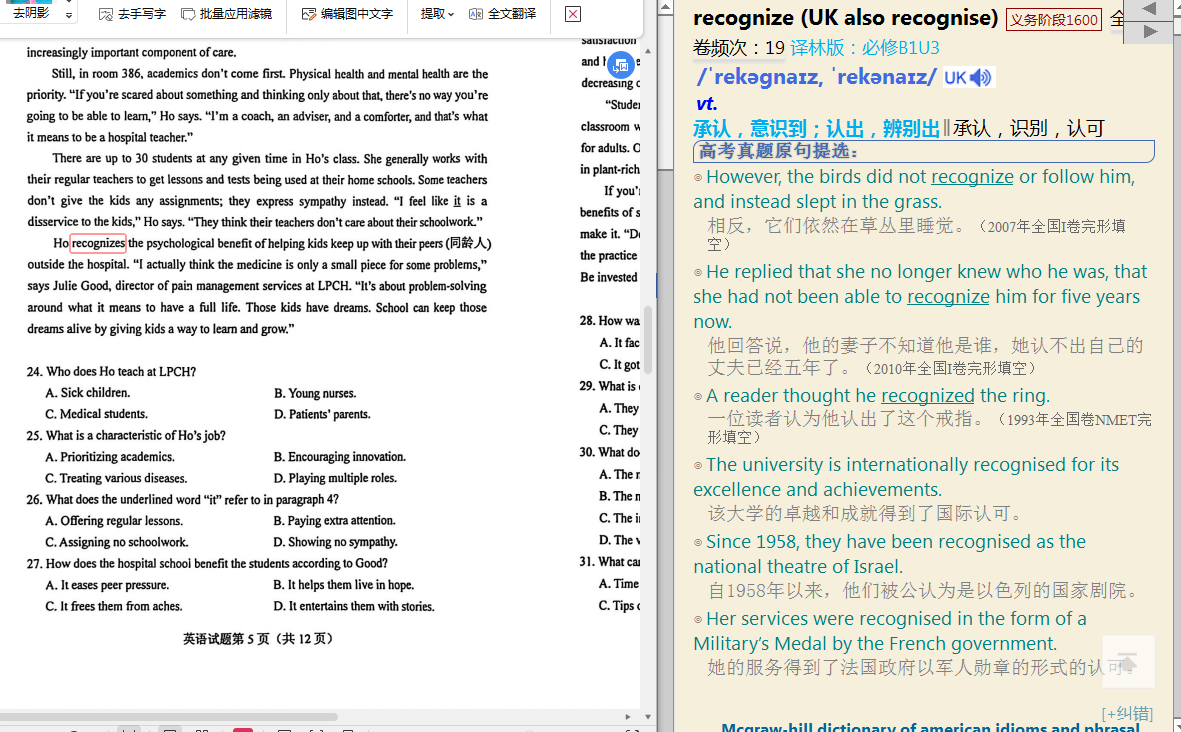1181x732 pixels.
Task: Click the document's vertical scrollbar thumb
Action: (648, 340)
